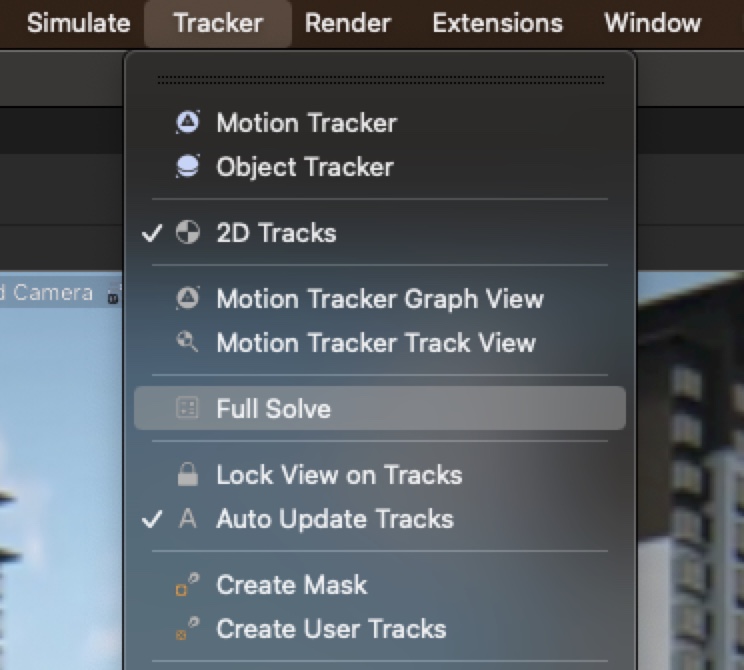The height and width of the screenshot is (670, 744).
Task: Click the Motion Tracker icon
Action: coord(187,123)
